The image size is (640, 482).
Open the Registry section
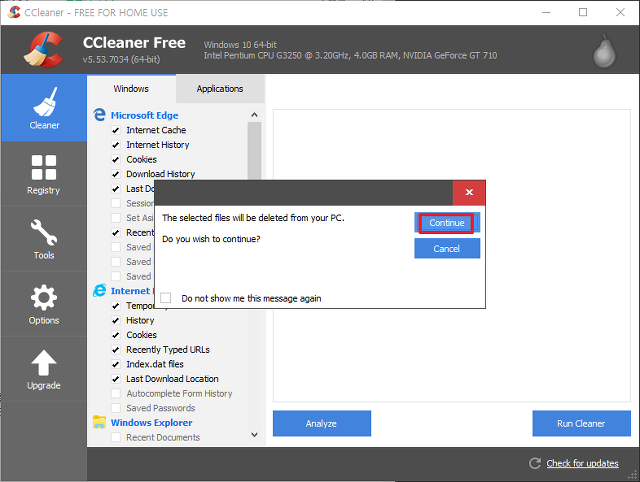point(44,174)
